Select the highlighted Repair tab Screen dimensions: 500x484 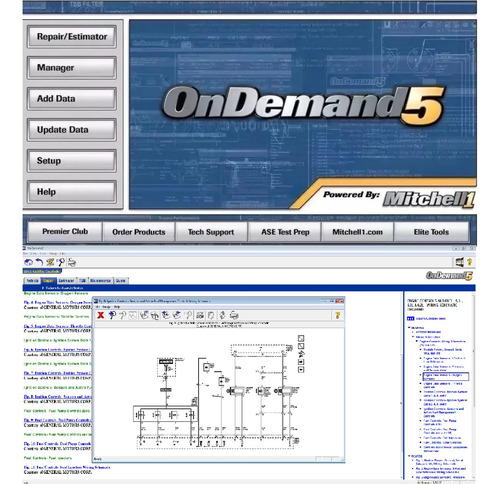click(49, 281)
